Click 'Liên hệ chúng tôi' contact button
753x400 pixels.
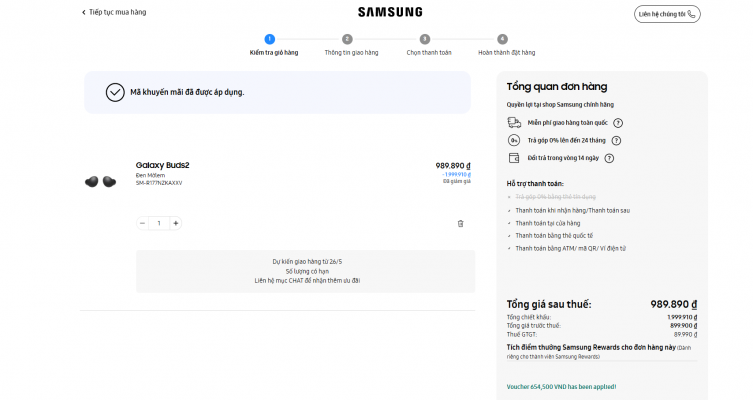point(667,14)
